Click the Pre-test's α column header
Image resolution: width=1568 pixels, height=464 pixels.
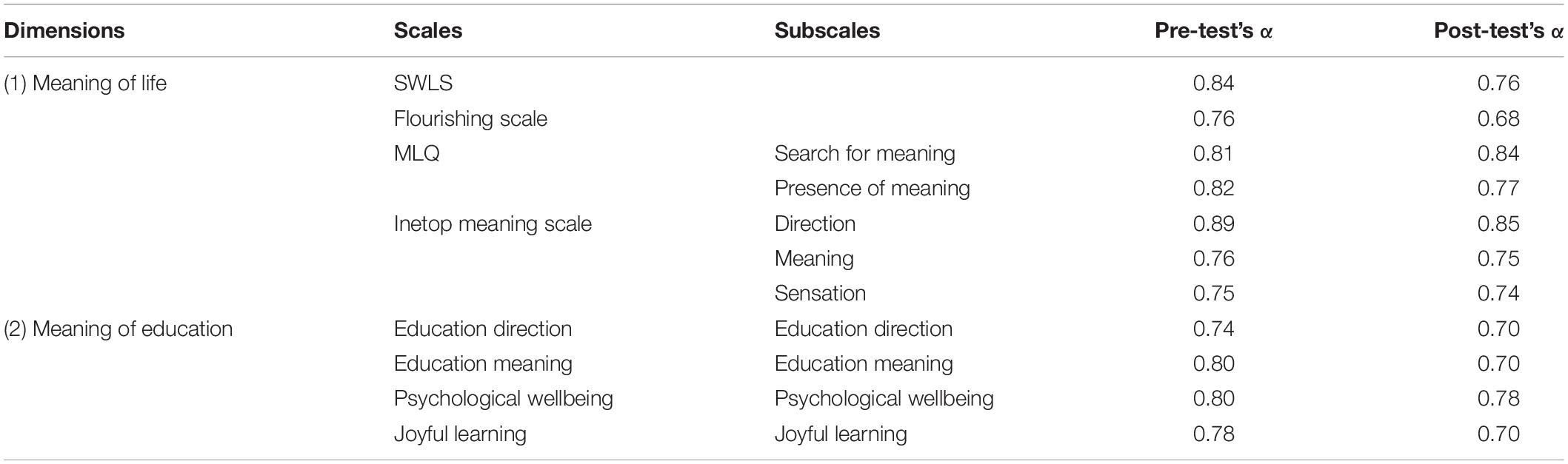coord(1213,31)
